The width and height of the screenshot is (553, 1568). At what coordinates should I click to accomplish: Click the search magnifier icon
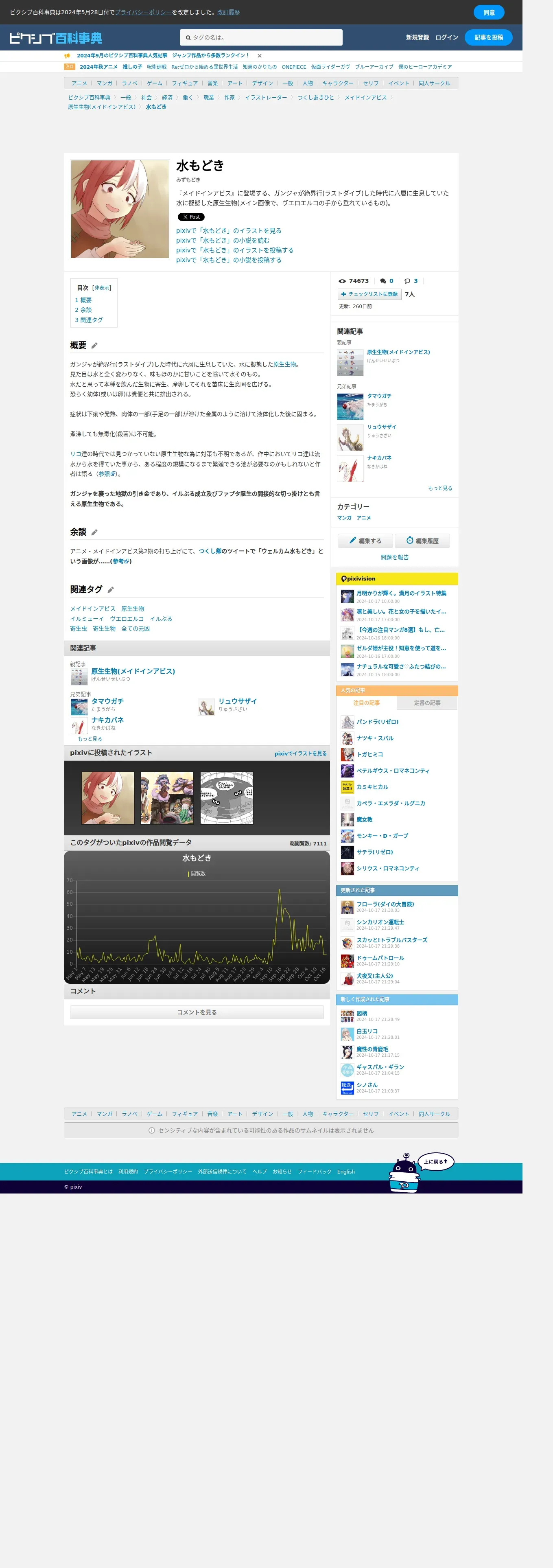(188, 38)
